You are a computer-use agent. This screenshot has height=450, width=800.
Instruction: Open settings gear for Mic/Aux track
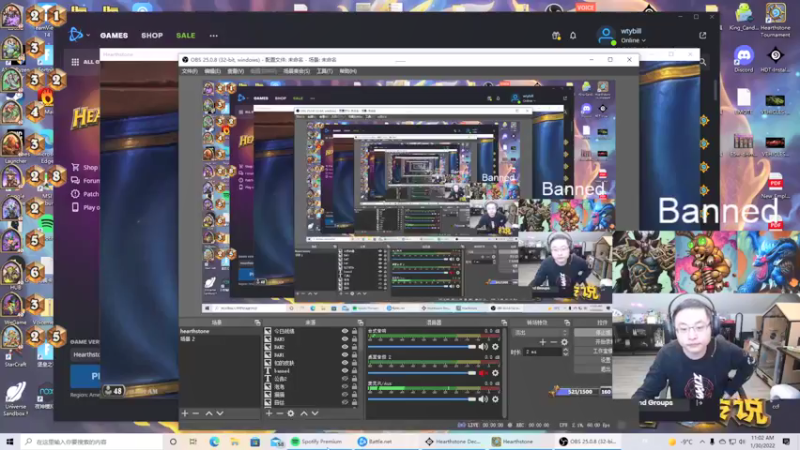click(495, 399)
